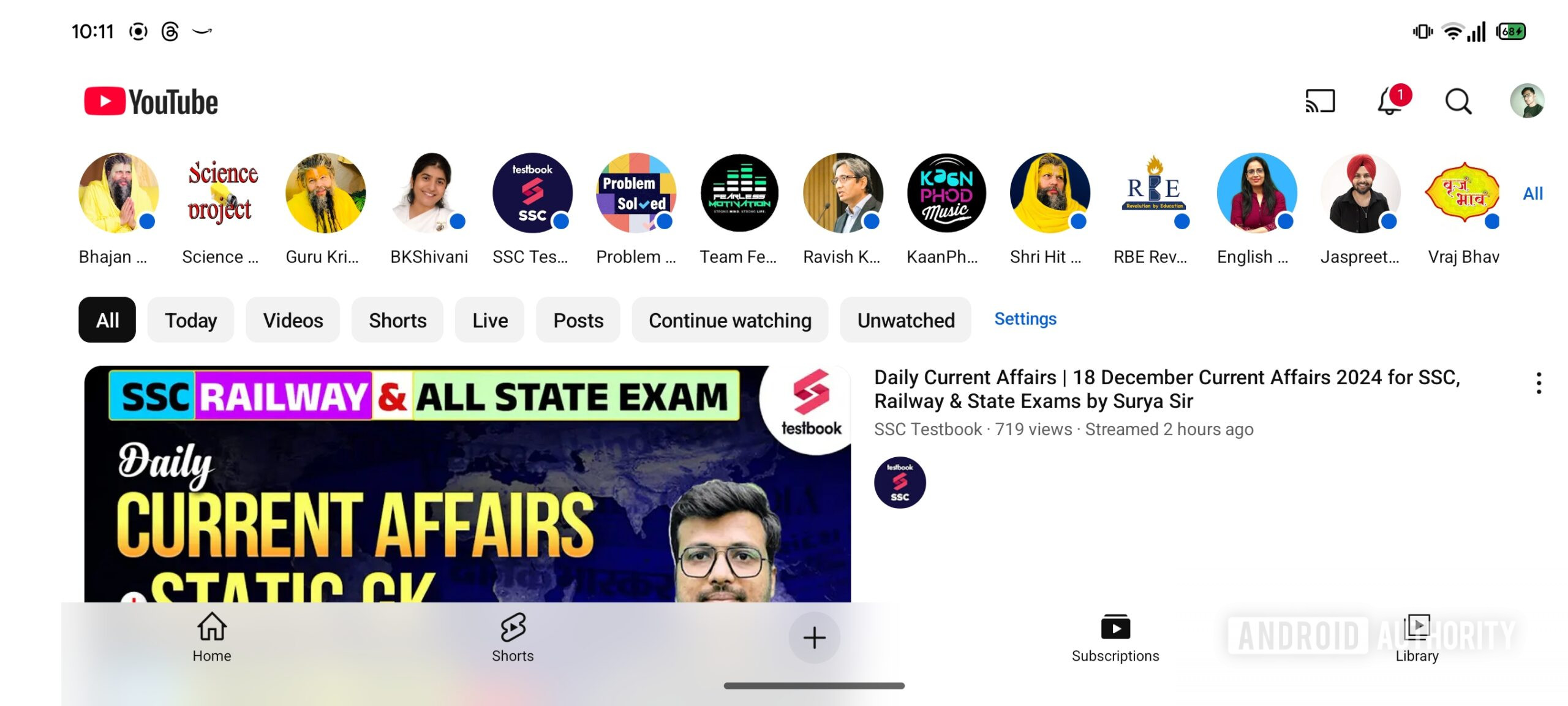Select the Today filter tab
Image resolution: width=1568 pixels, height=706 pixels.
pyautogui.click(x=190, y=319)
